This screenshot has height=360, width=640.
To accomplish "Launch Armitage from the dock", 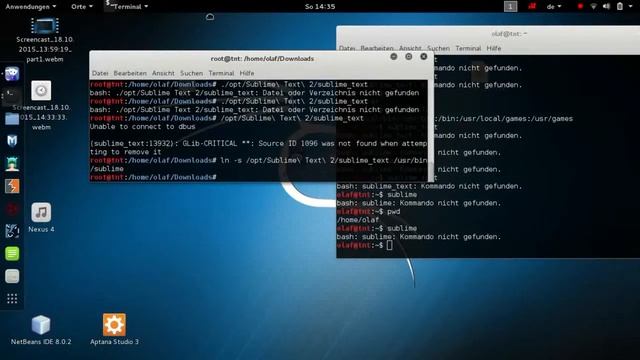I will [x=12, y=164].
